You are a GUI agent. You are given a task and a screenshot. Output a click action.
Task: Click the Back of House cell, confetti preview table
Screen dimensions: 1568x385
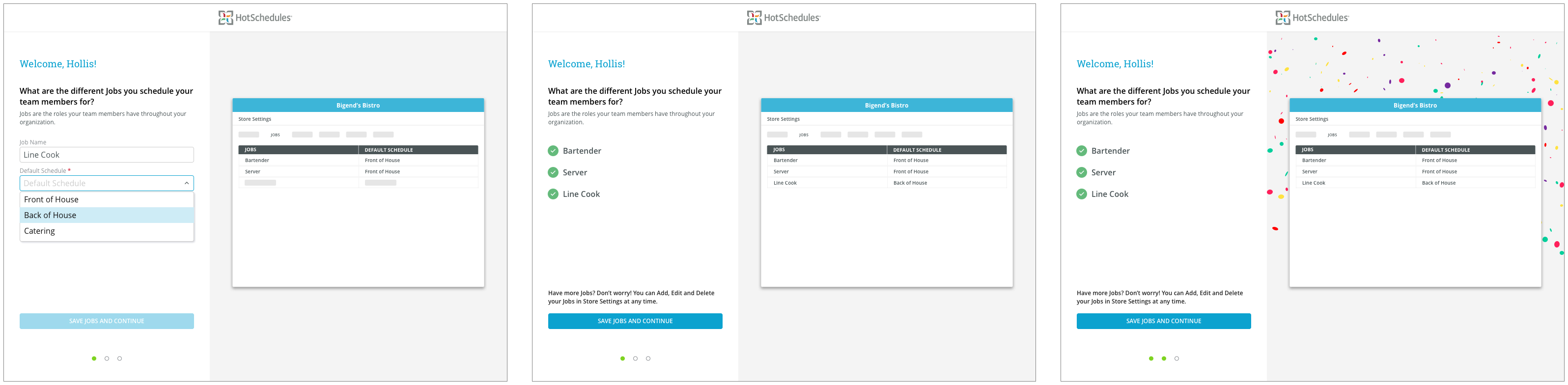(x=1475, y=183)
